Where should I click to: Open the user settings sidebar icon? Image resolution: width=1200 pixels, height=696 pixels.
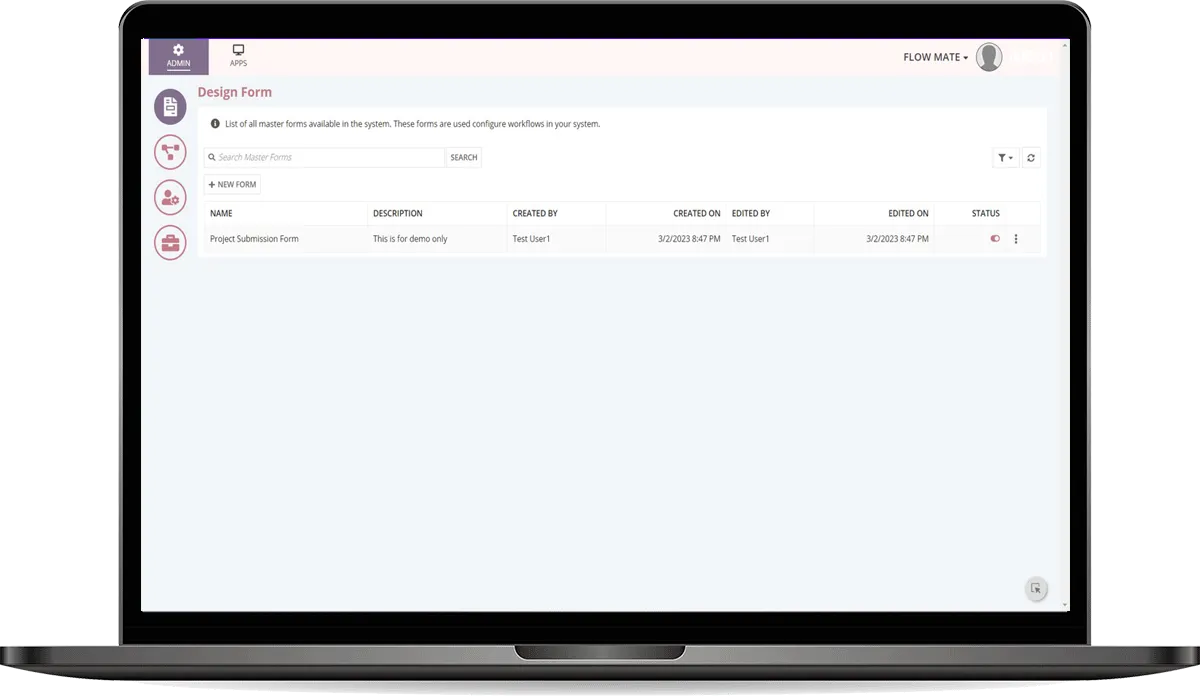[x=170, y=198]
